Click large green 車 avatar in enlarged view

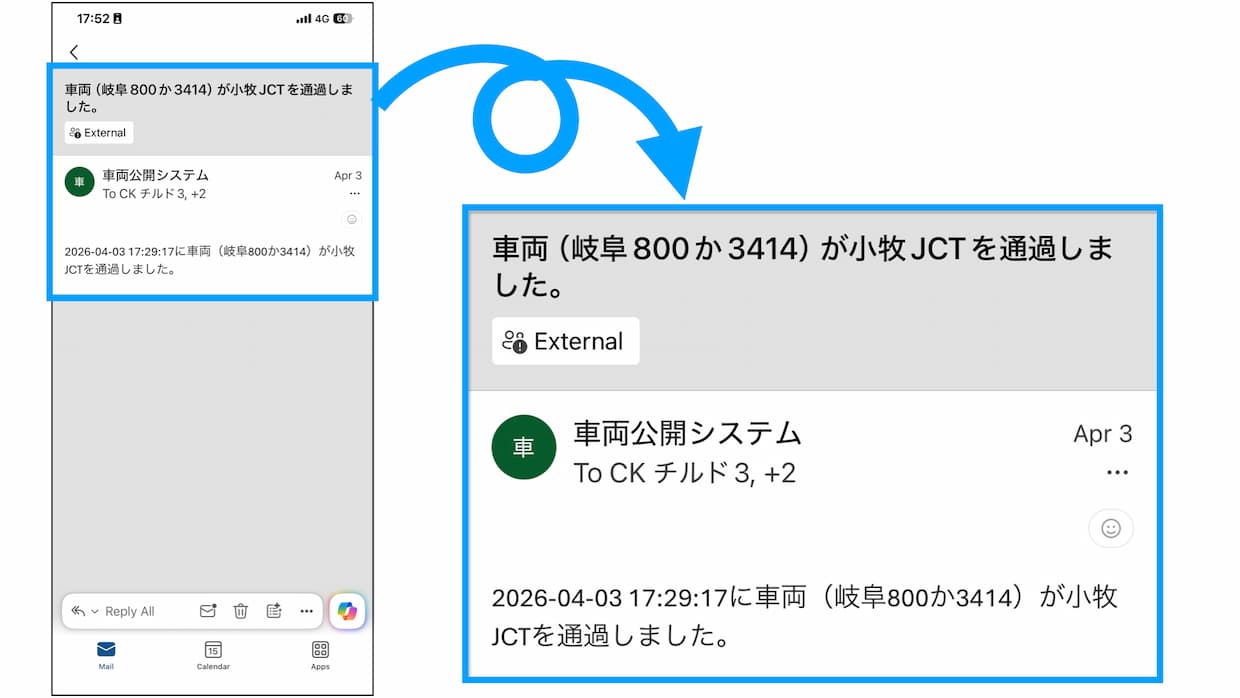tap(523, 447)
